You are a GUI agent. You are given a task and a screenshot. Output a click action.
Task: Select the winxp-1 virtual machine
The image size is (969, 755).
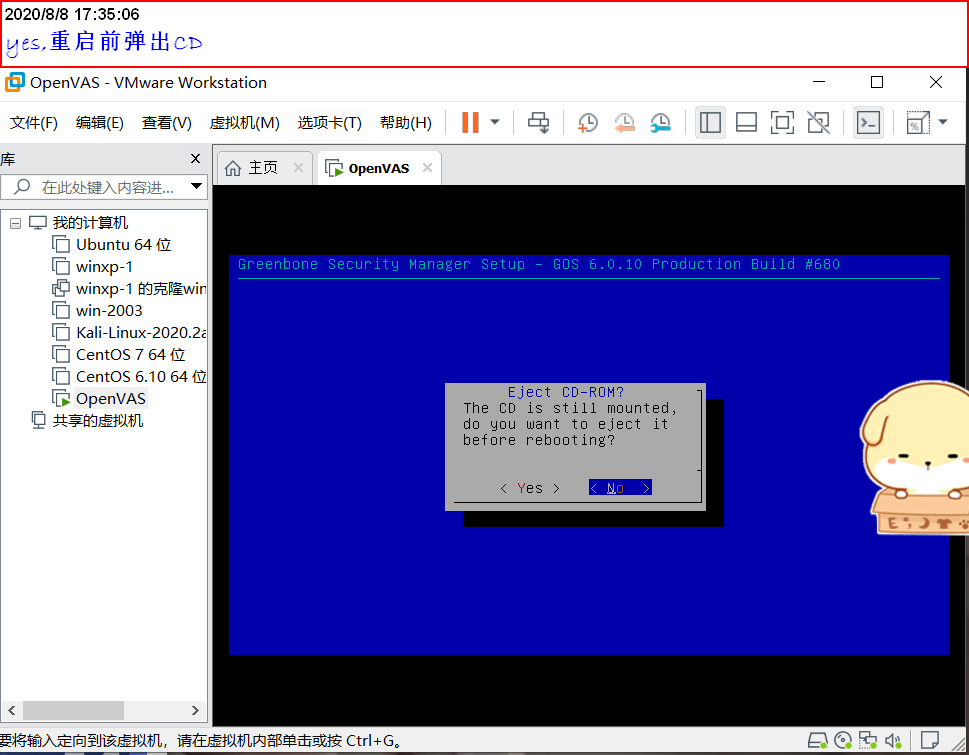point(104,267)
